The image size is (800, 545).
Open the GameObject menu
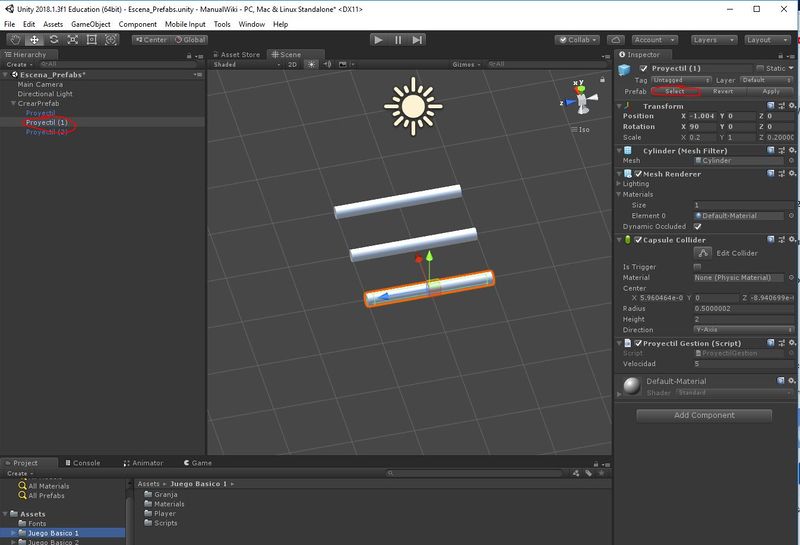tap(91, 24)
